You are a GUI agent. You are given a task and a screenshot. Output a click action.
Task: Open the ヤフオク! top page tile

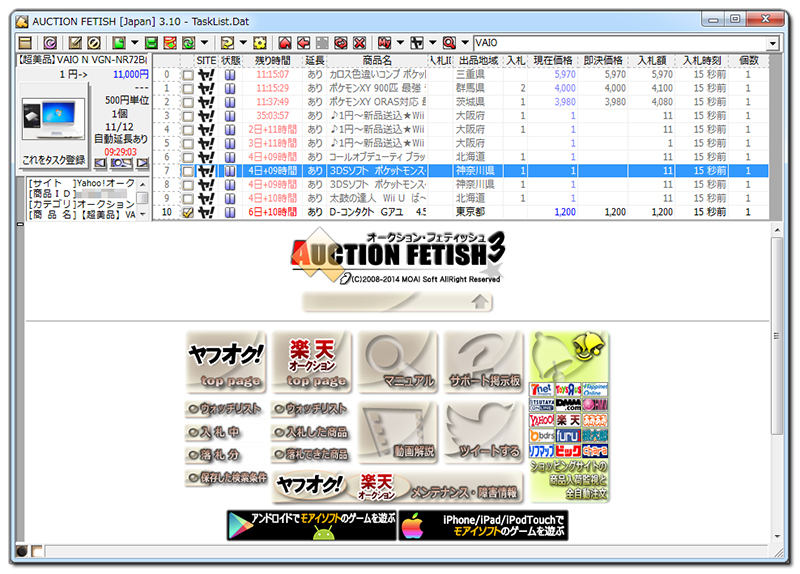click(x=225, y=361)
